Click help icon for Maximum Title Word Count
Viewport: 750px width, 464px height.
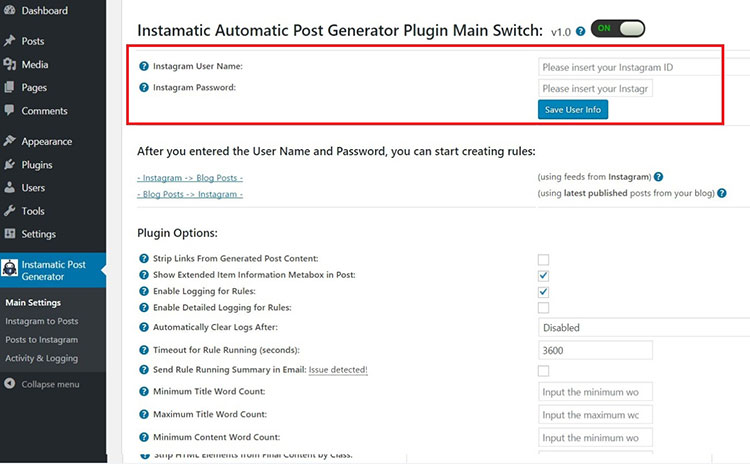click(x=143, y=414)
